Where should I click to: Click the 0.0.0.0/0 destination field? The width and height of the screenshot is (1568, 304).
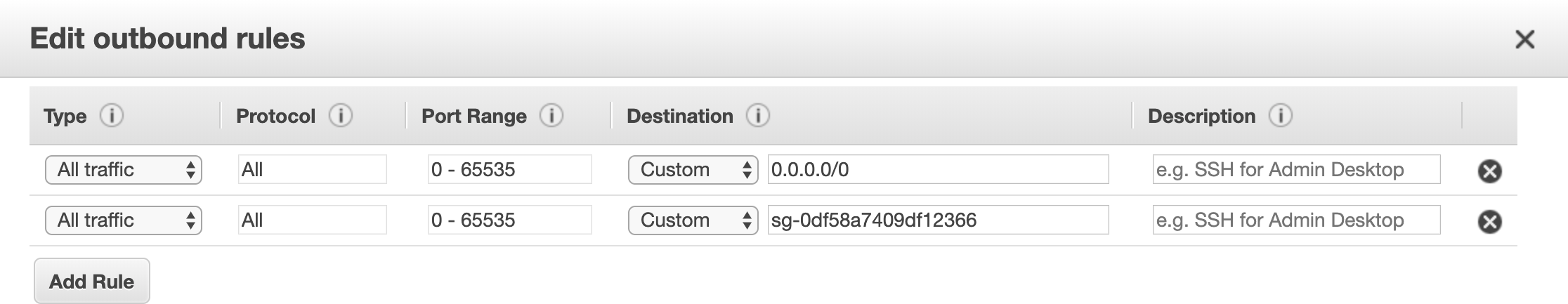(x=938, y=170)
